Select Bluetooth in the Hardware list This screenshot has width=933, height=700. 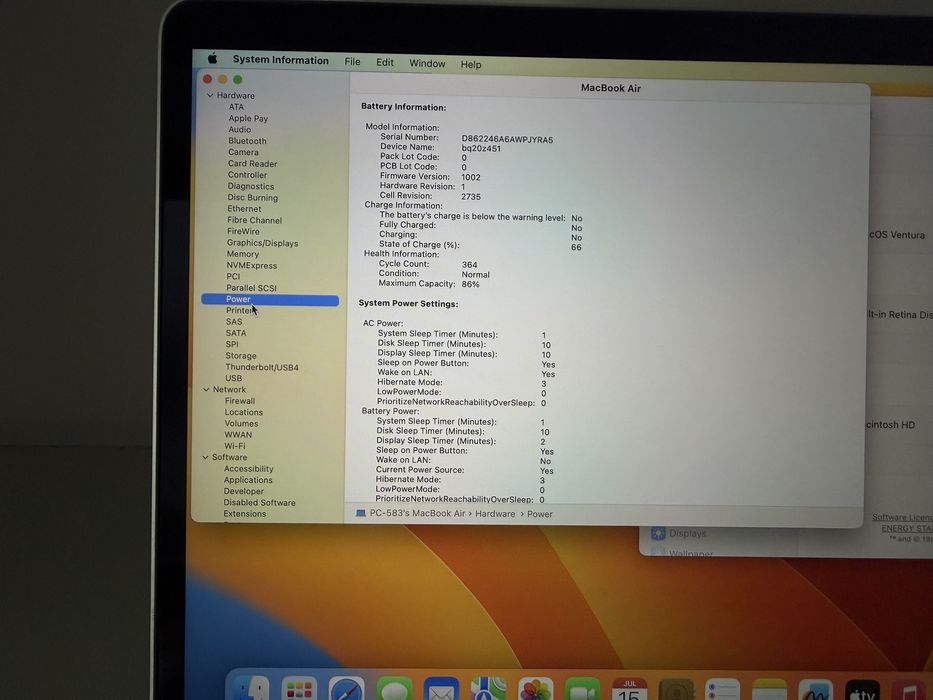248,140
